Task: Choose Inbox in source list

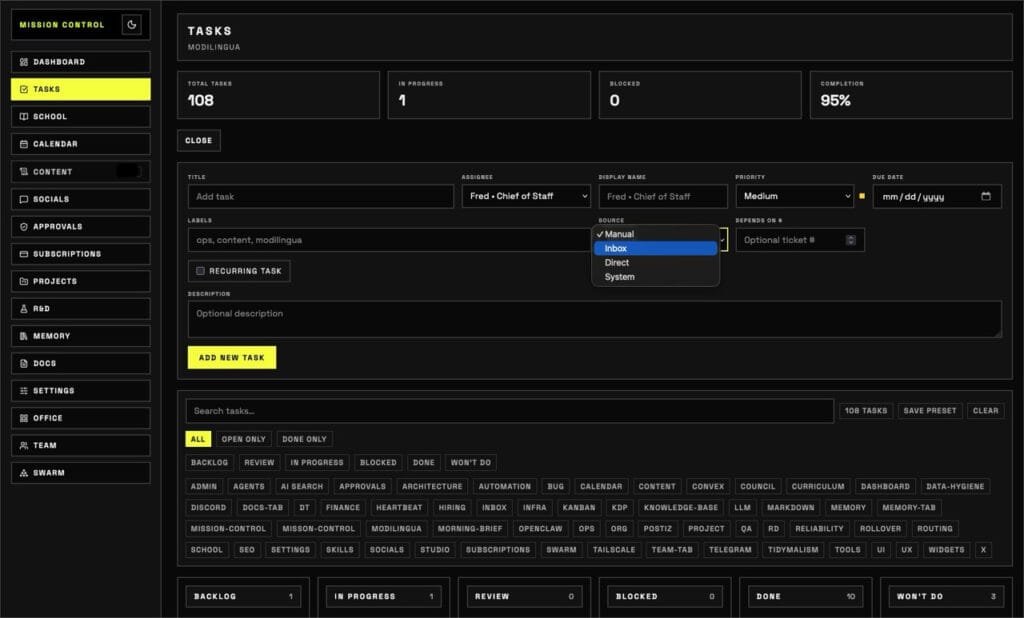Action: (656, 248)
